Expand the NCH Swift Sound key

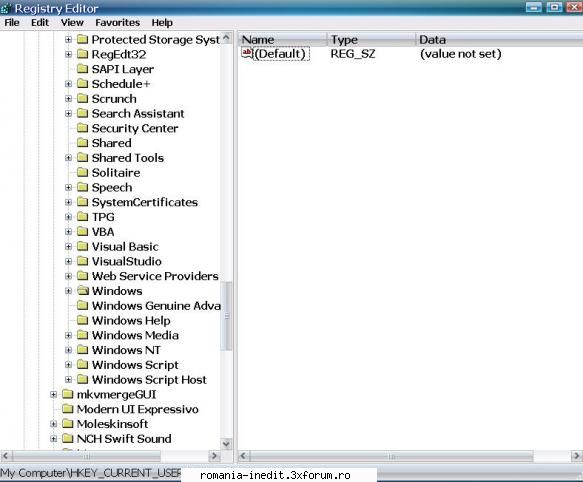54,438
